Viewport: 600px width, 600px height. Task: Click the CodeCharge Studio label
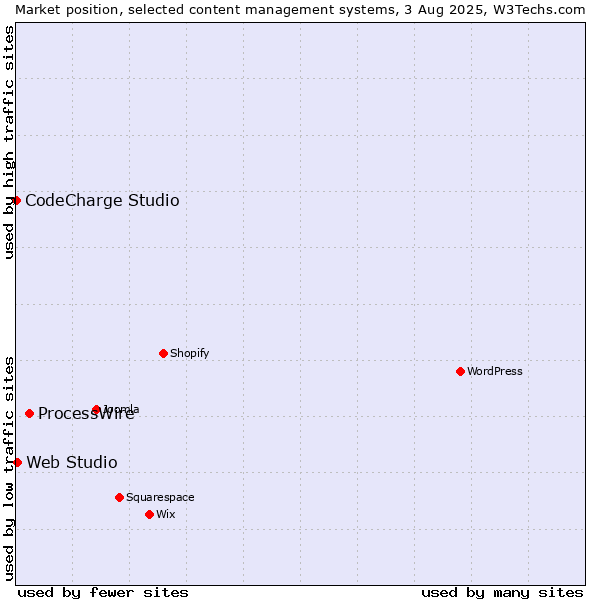[x=102, y=201]
